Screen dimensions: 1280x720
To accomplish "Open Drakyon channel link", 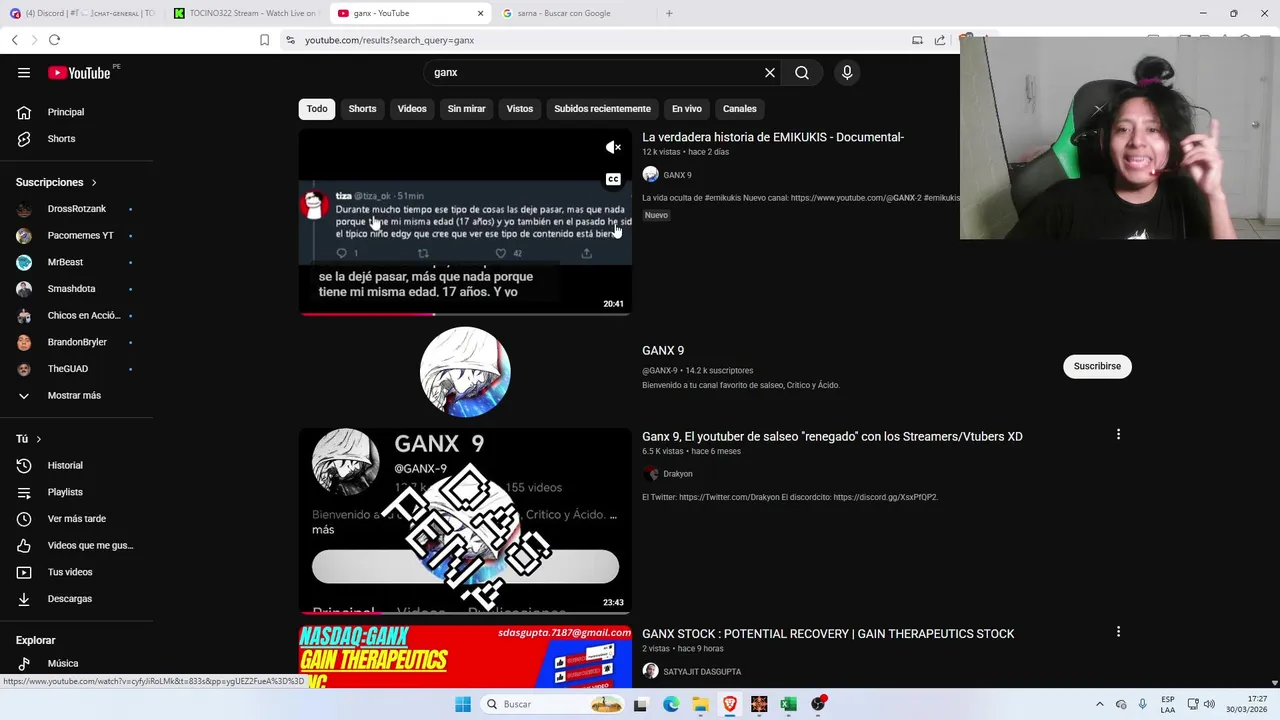I will 677,474.
